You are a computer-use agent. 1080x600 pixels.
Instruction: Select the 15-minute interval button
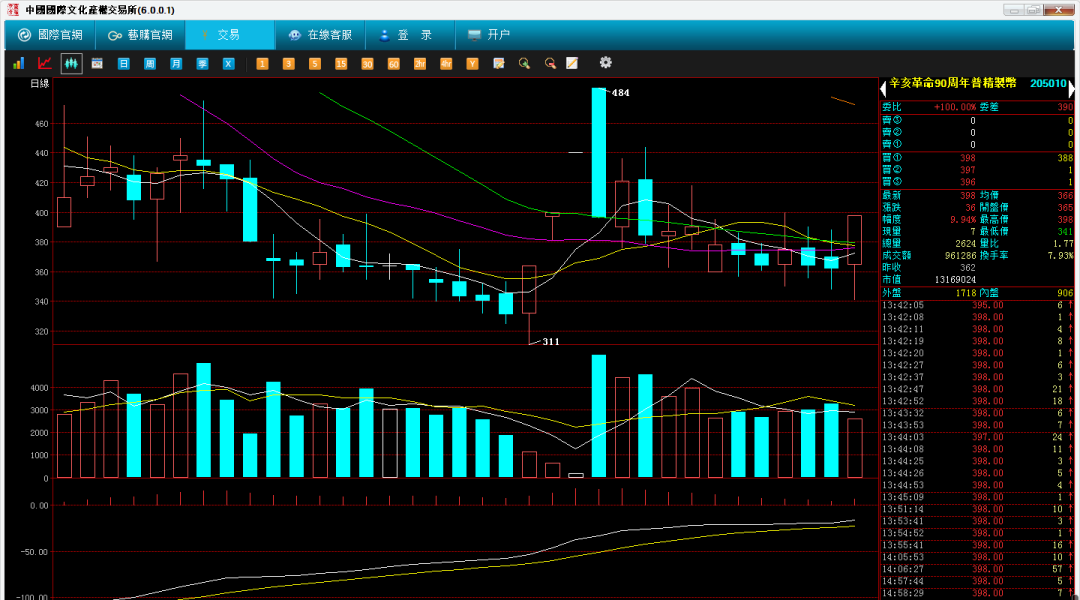point(341,63)
